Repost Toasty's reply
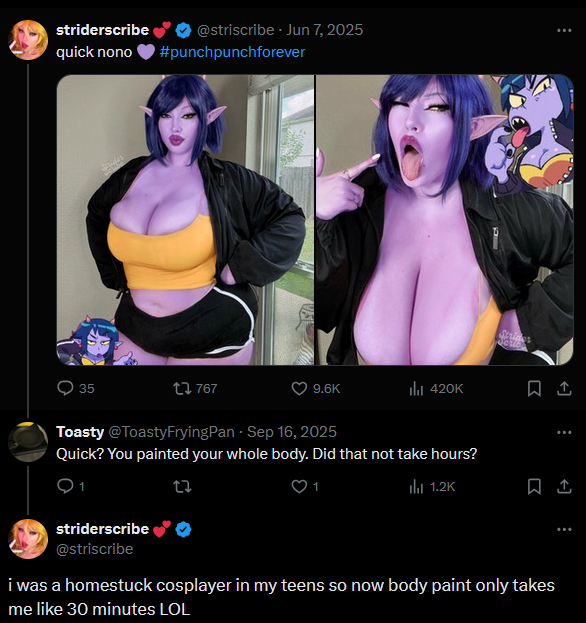586x623 pixels. (182, 486)
